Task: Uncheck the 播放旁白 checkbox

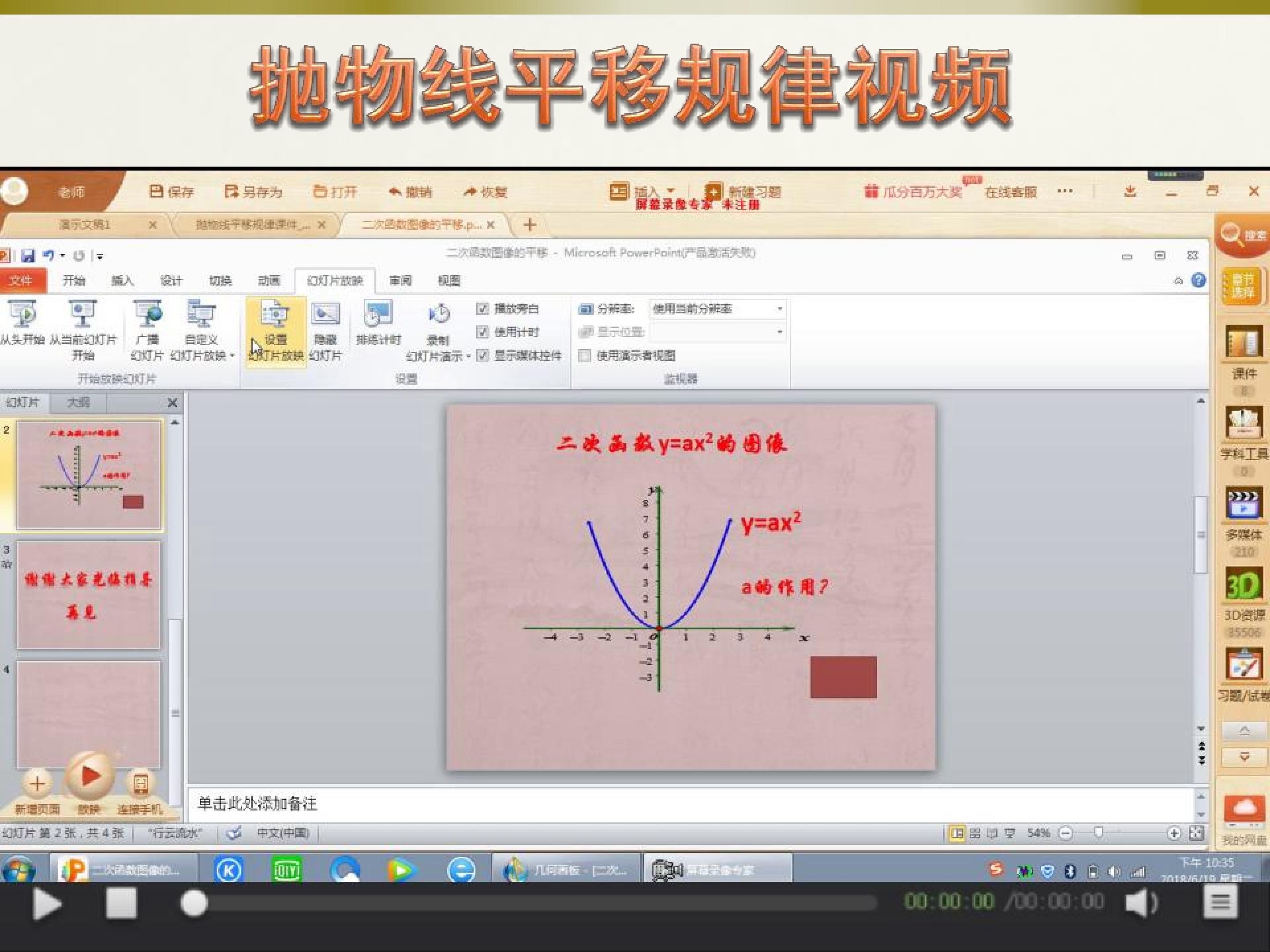Action: 483,309
